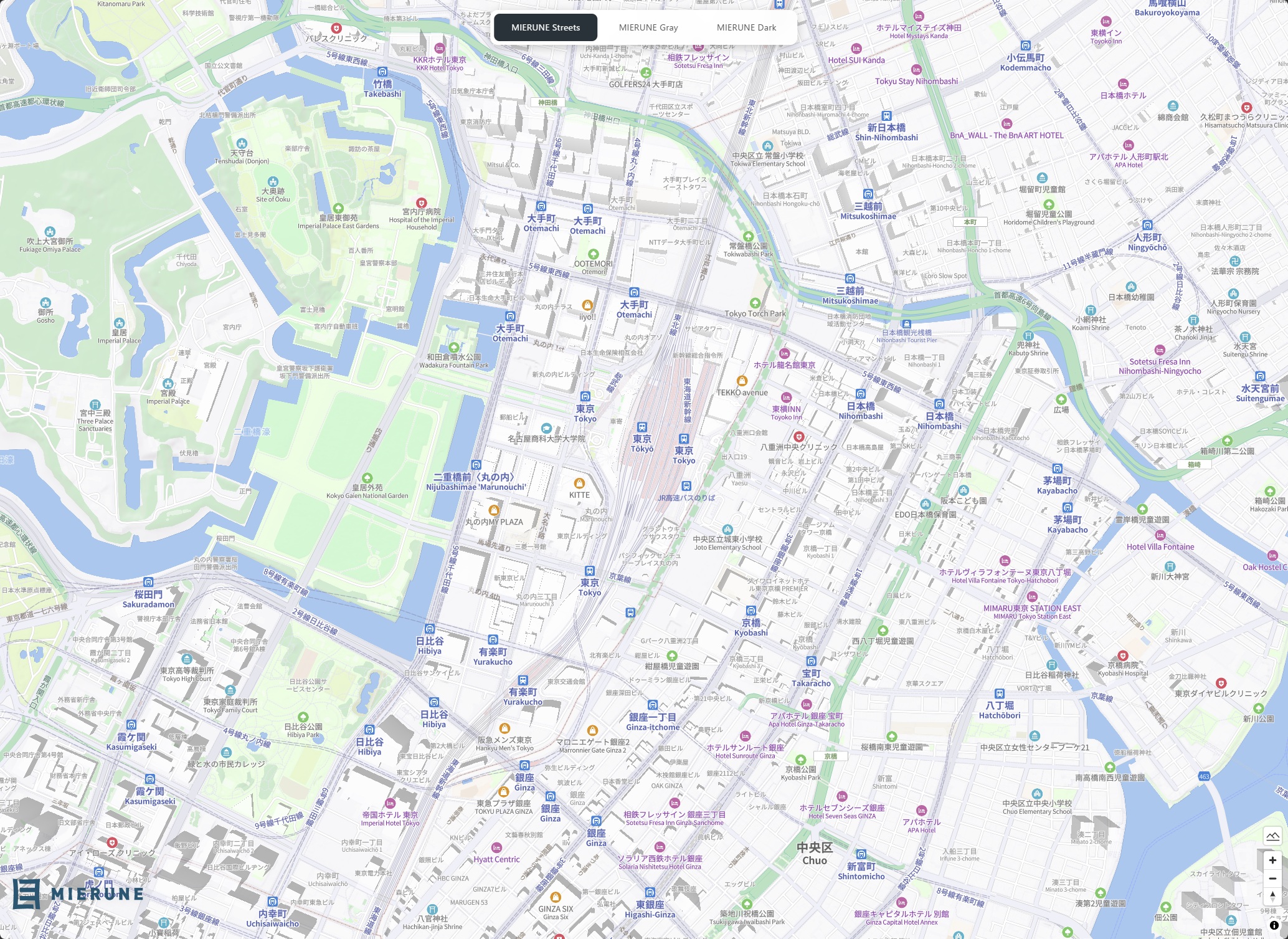Viewport: 1288px width, 939px height.
Task: Click the Sakuradamon station icon
Action: [x=148, y=583]
